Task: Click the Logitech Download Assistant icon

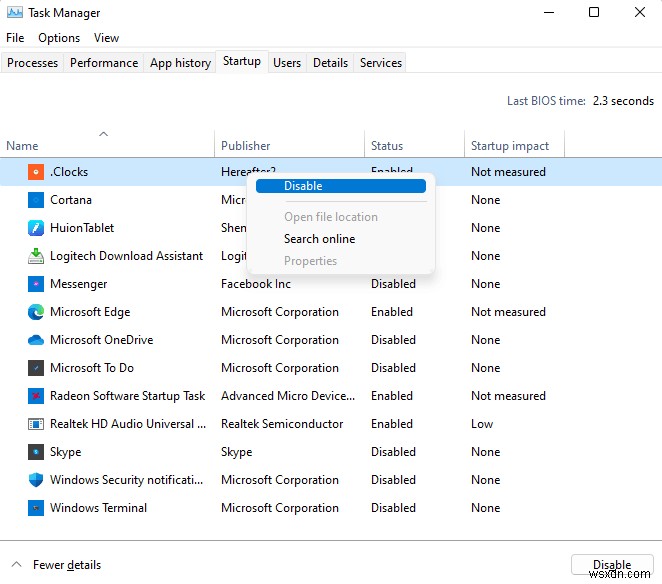Action: pos(36,256)
